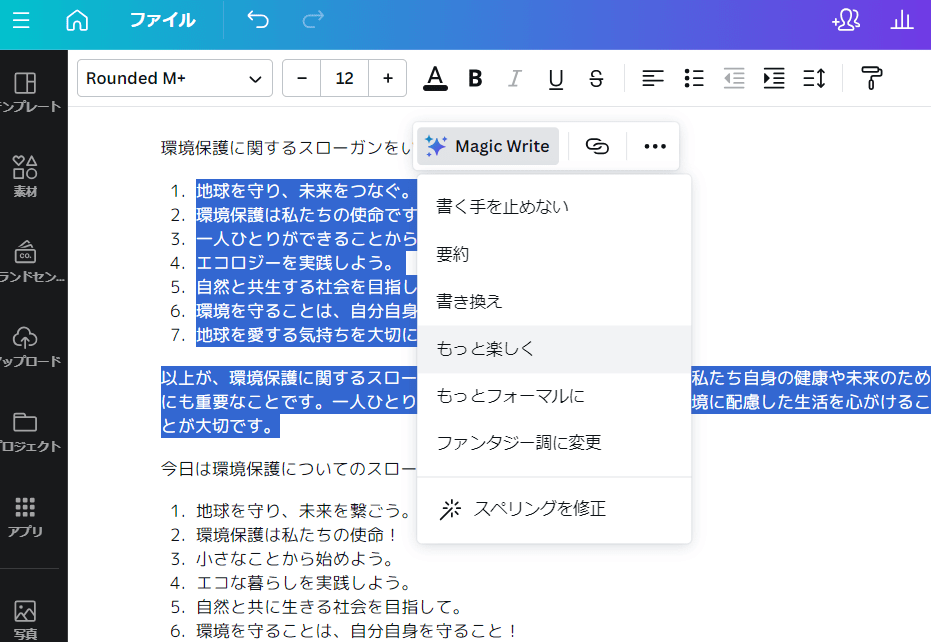Viewport: 931px width, 642px height.
Task: Click the font size field showing 12
Action: 344,78
